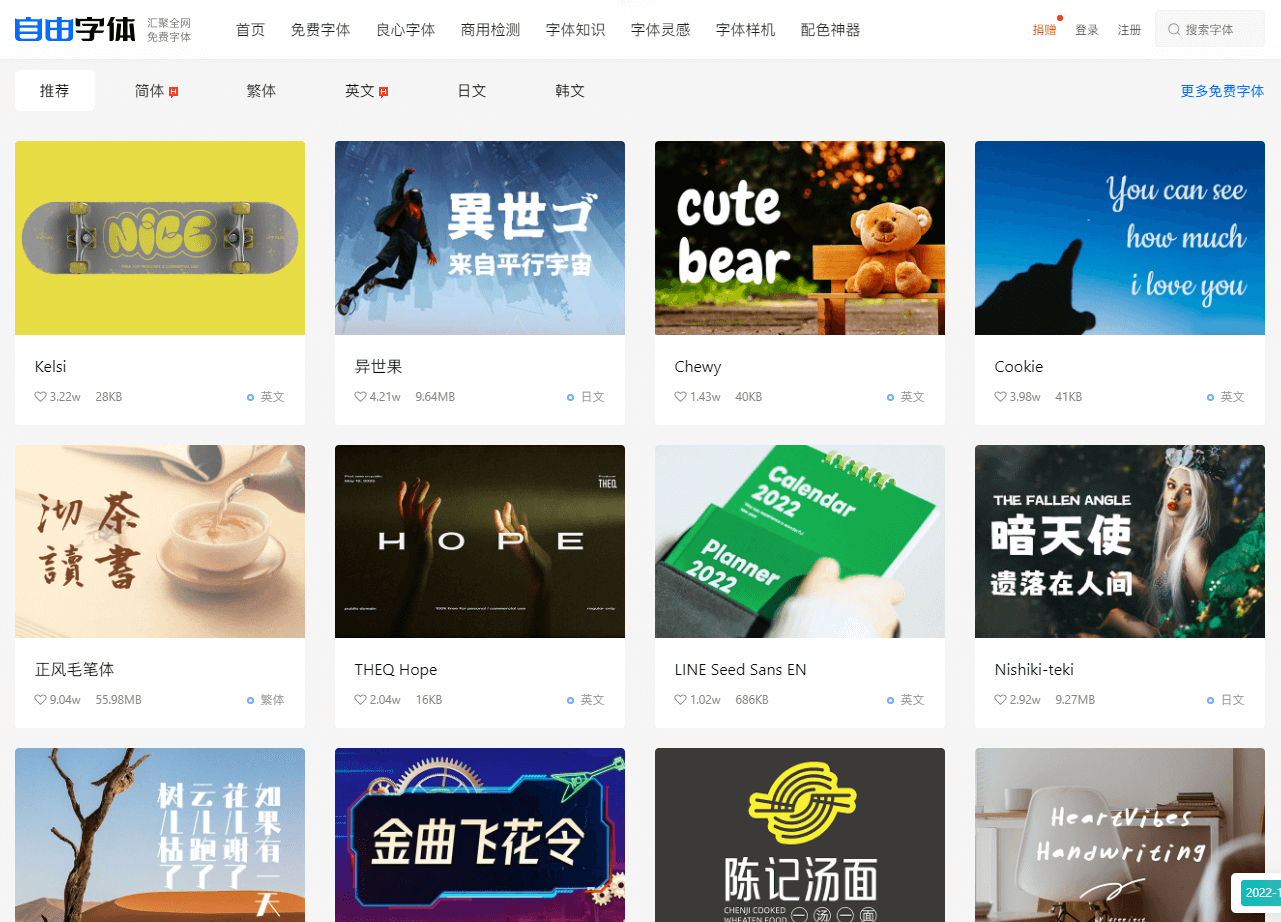Like THEQ Hope using heart icon

click(361, 700)
